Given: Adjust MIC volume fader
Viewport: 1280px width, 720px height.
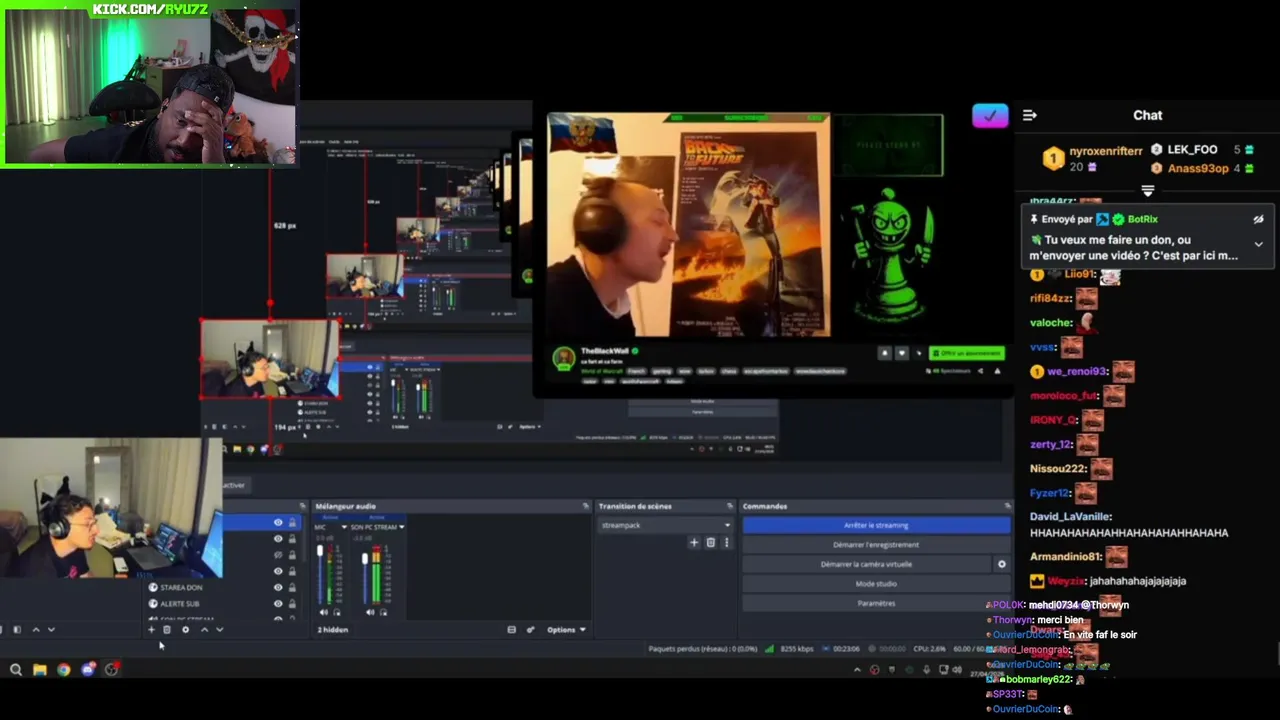Looking at the screenshot, I should (320, 550).
